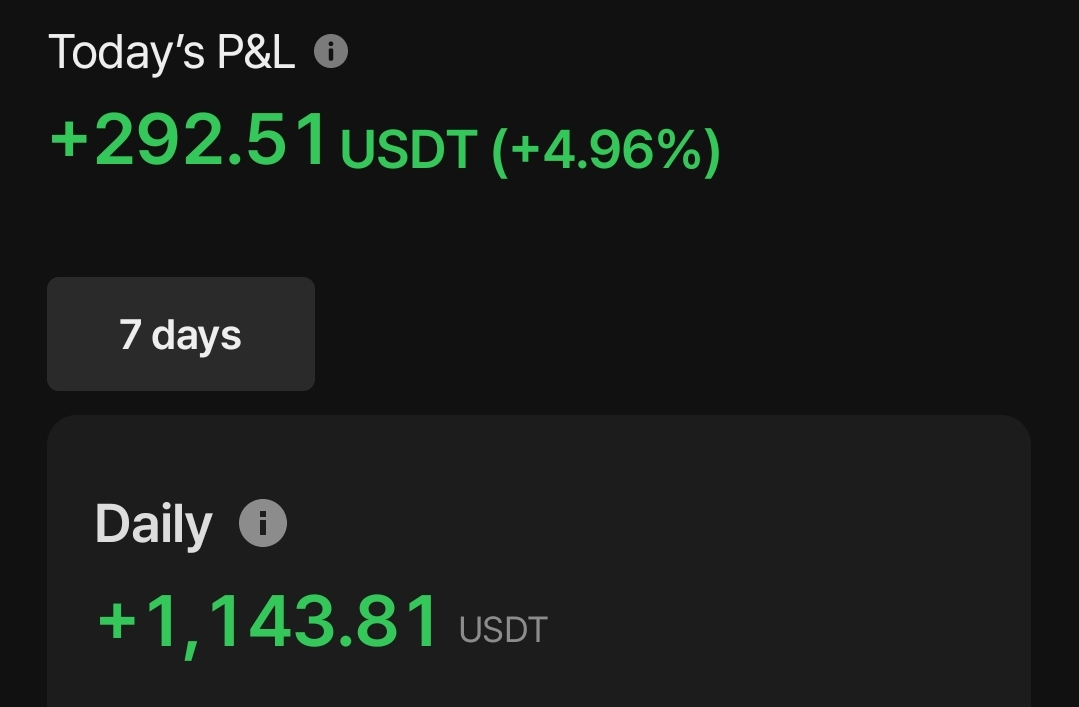
Task: Tap the +292.51 profit value
Action: [190, 140]
